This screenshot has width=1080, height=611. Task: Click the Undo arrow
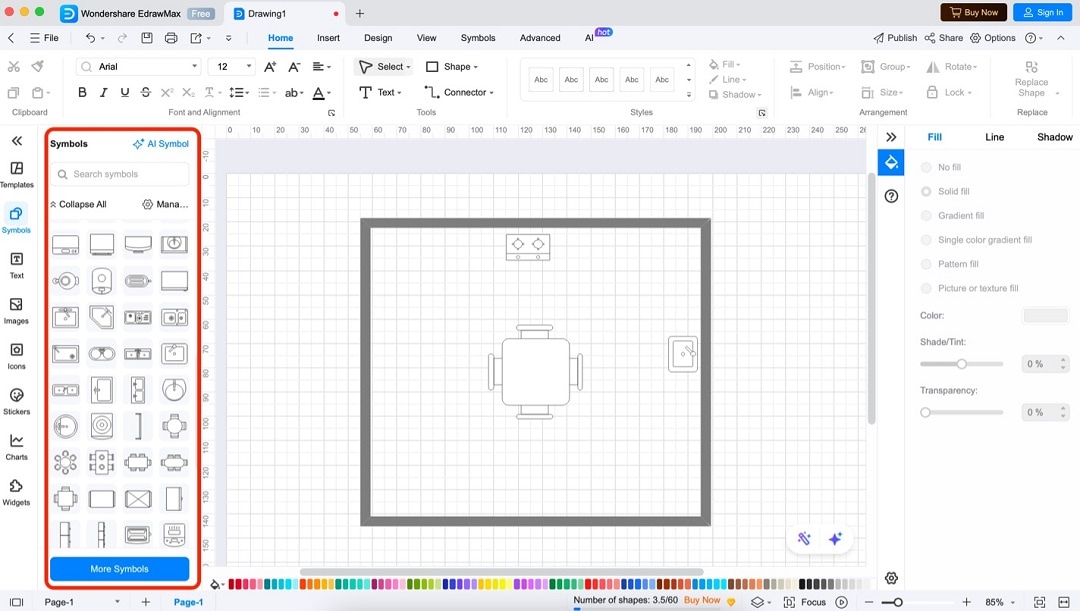click(90, 38)
